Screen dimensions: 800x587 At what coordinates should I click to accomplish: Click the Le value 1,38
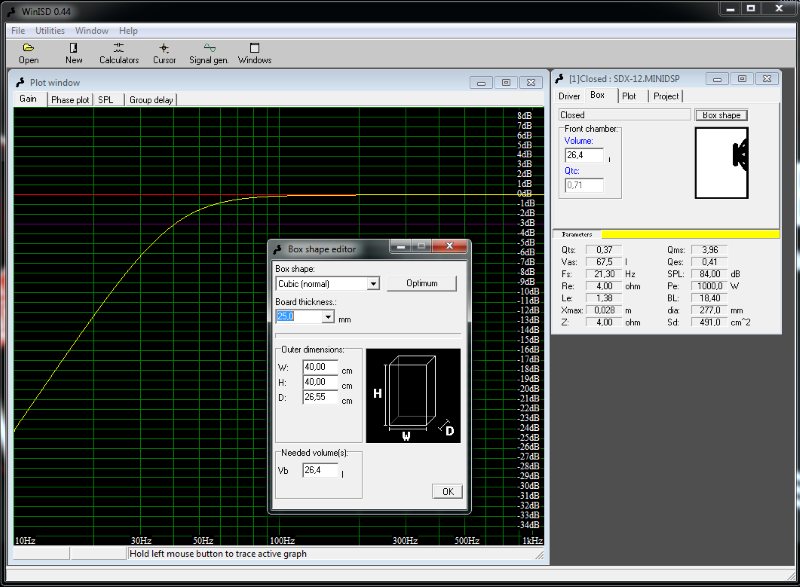[x=604, y=298]
